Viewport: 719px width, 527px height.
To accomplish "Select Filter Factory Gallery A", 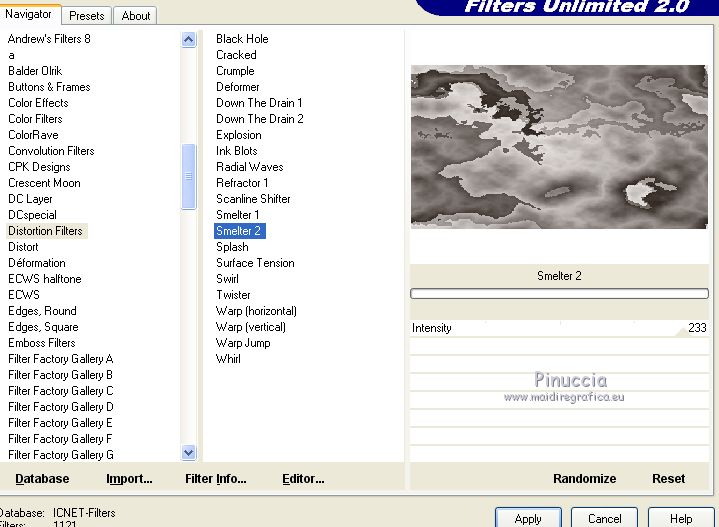I will click(x=61, y=359).
